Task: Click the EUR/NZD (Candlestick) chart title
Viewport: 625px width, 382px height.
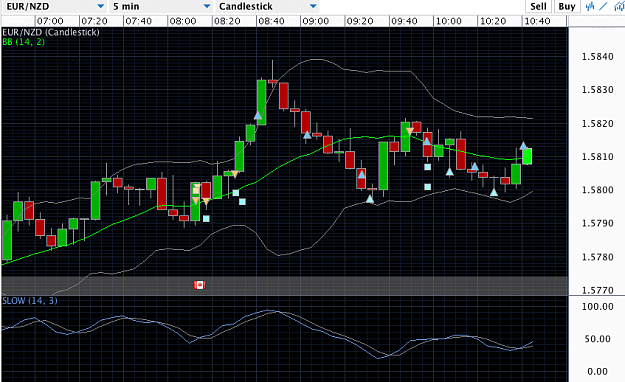Action: pos(51,32)
